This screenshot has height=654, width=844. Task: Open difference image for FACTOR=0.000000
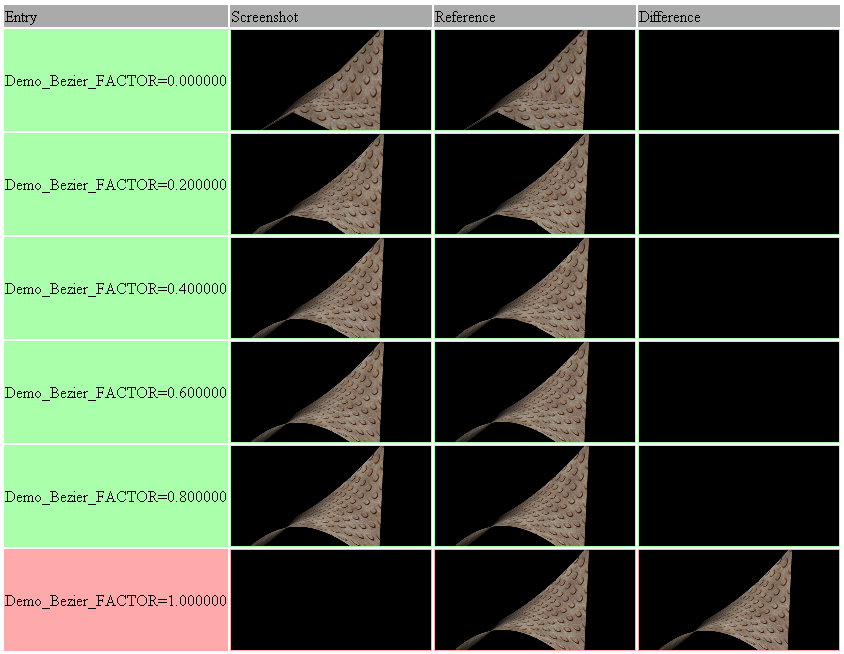pyautogui.click(x=738, y=80)
